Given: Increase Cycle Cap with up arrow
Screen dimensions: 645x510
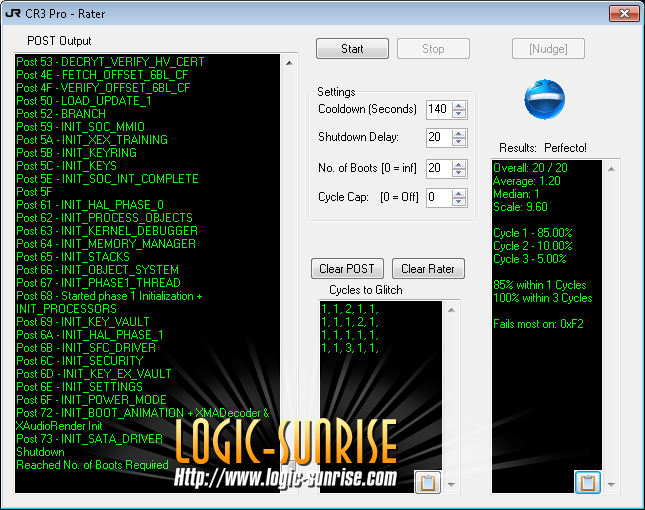Looking at the screenshot, I should coord(459,193).
